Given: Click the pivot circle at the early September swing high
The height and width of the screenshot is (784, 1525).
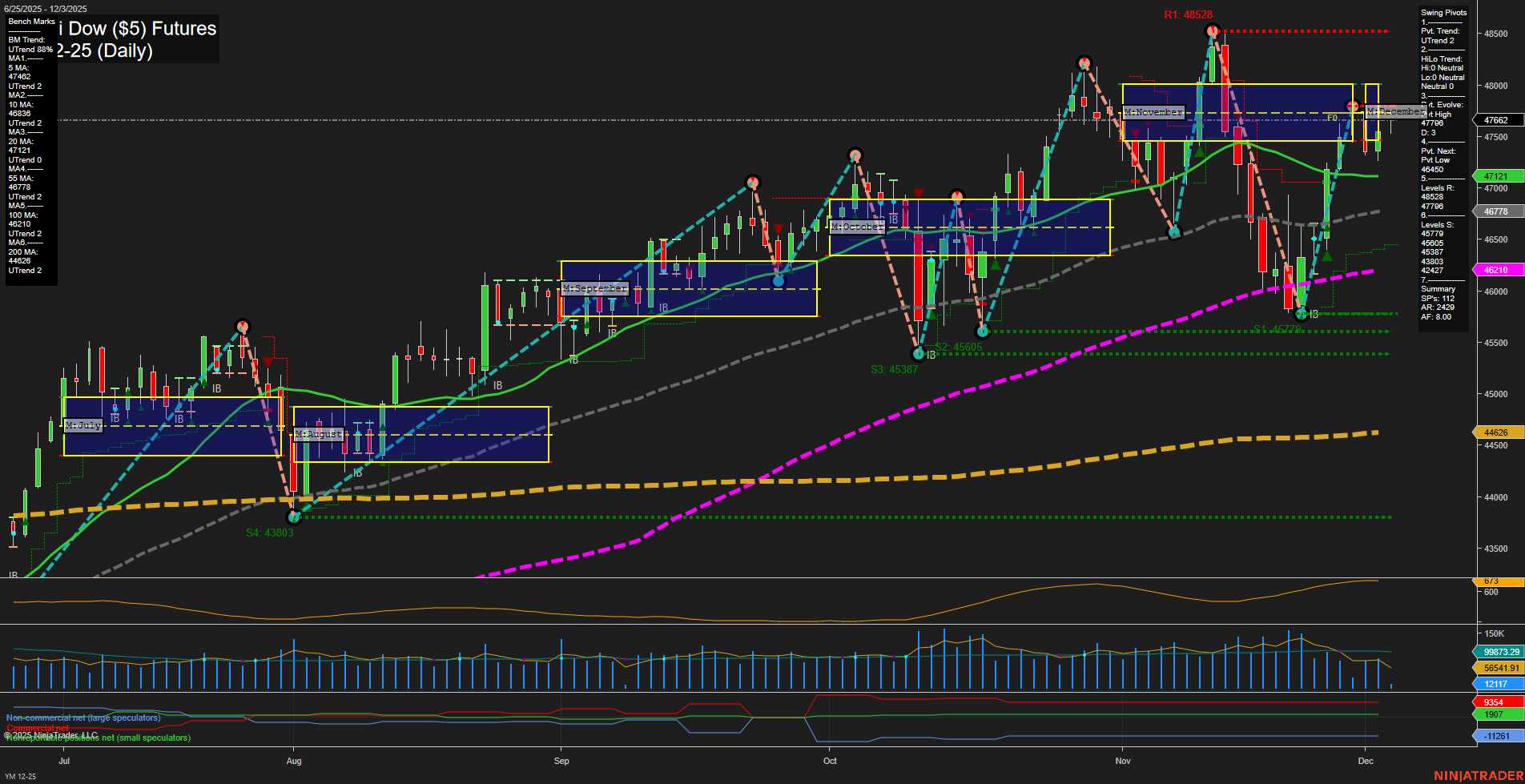Looking at the screenshot, I should pos(754,183).
